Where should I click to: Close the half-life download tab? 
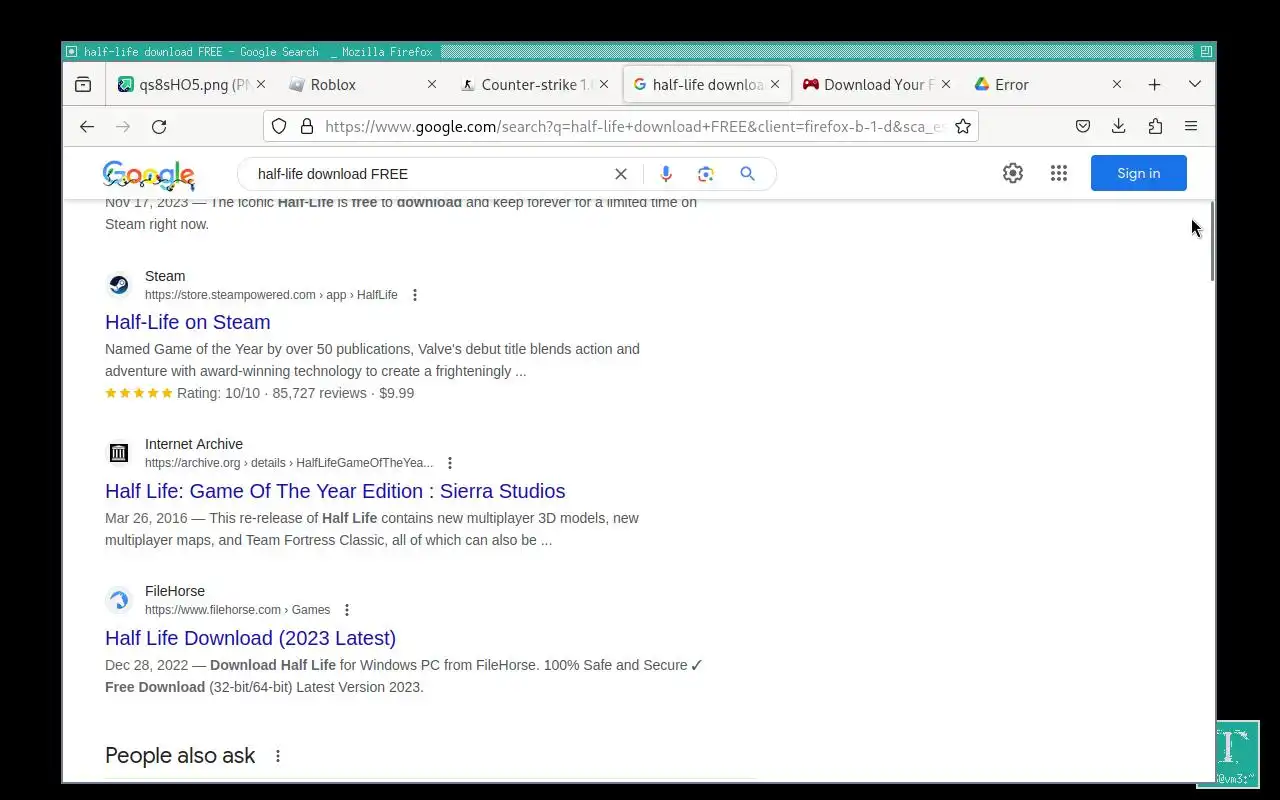click(775, 85)
